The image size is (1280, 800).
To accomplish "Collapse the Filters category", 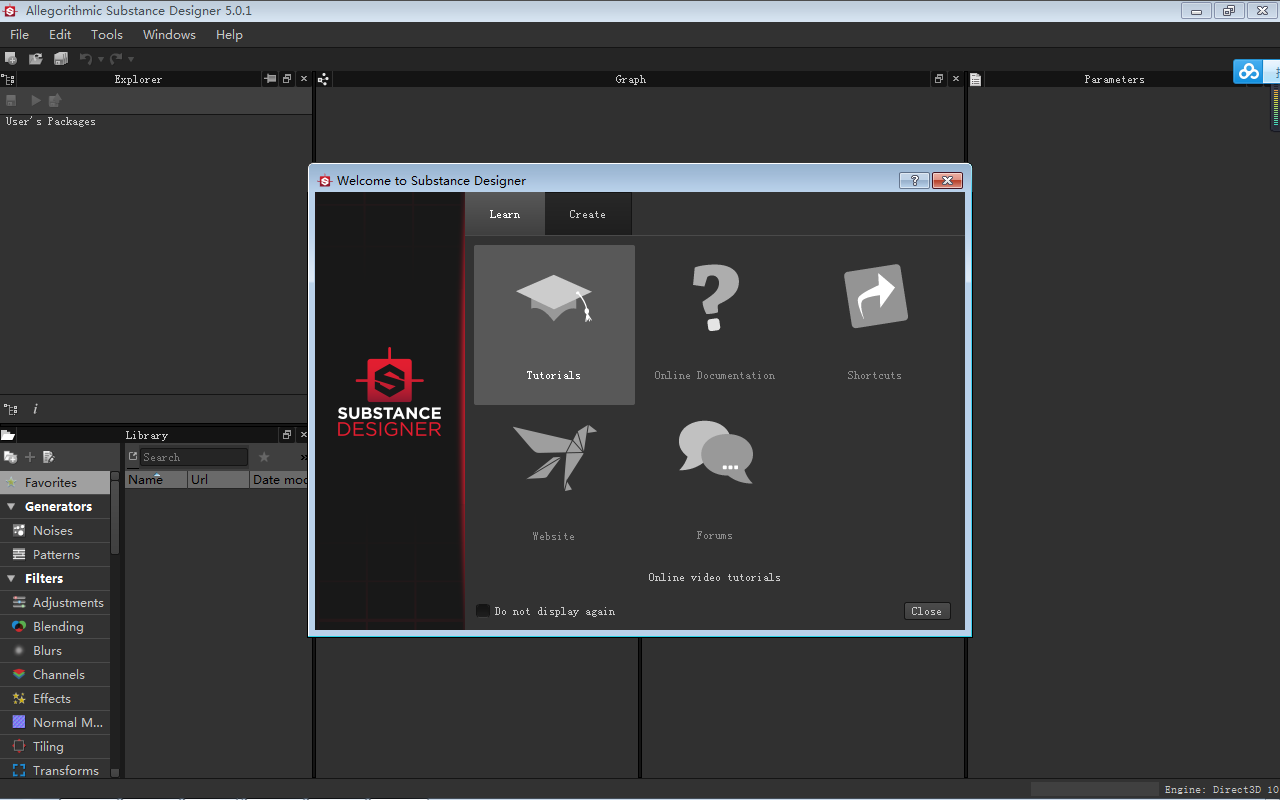I will tap(11, 579).
